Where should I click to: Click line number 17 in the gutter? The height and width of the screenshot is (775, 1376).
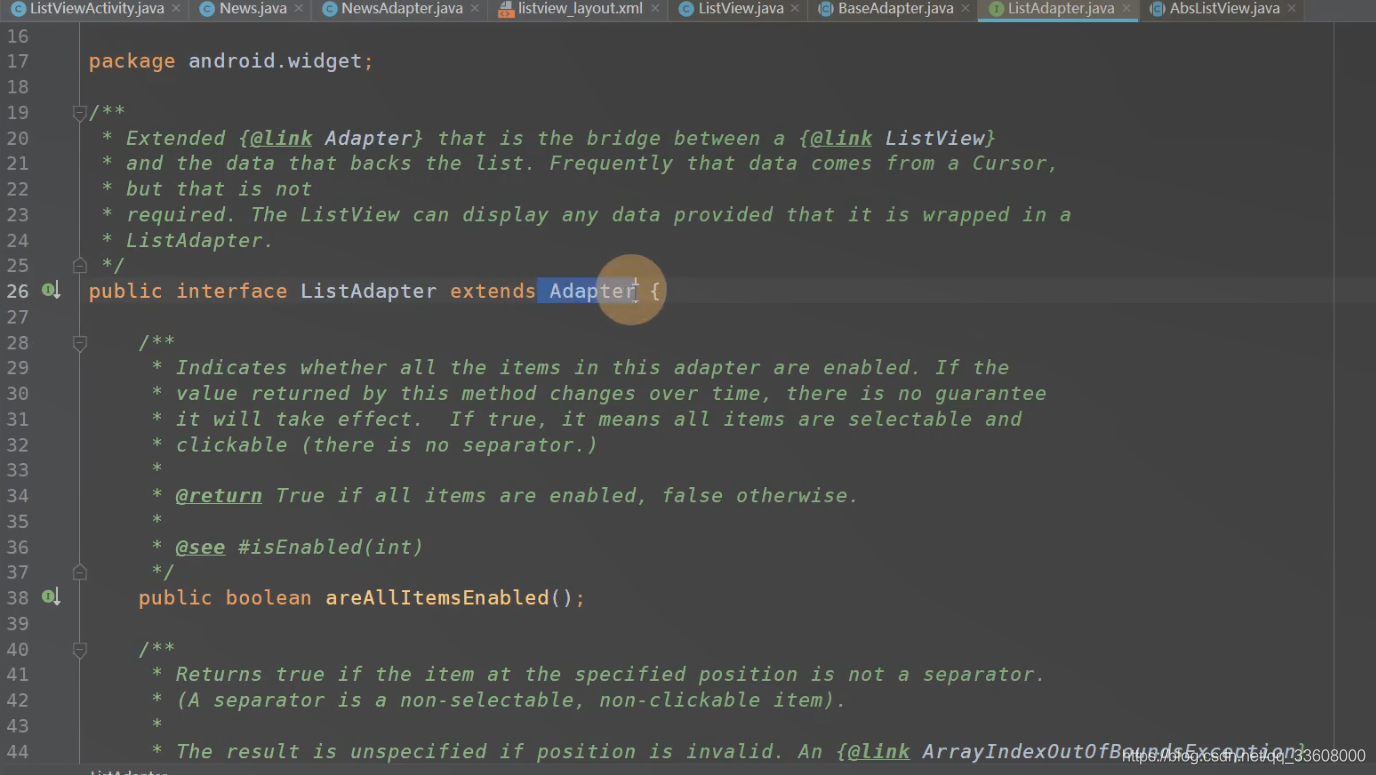(18, 61)
